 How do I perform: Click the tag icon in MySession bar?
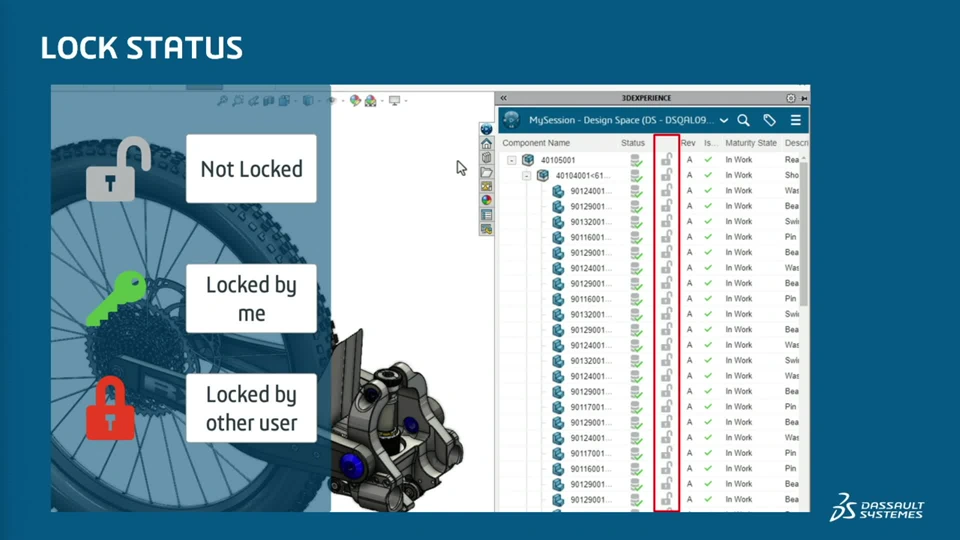(769, 120)
